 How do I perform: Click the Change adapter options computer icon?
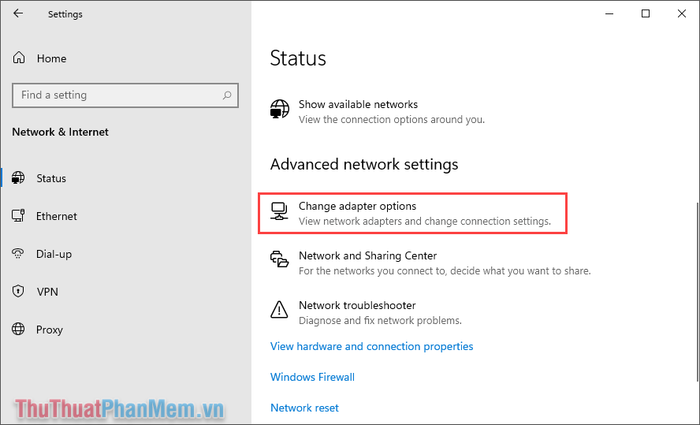pyautogui.click(x=279, y=211)
